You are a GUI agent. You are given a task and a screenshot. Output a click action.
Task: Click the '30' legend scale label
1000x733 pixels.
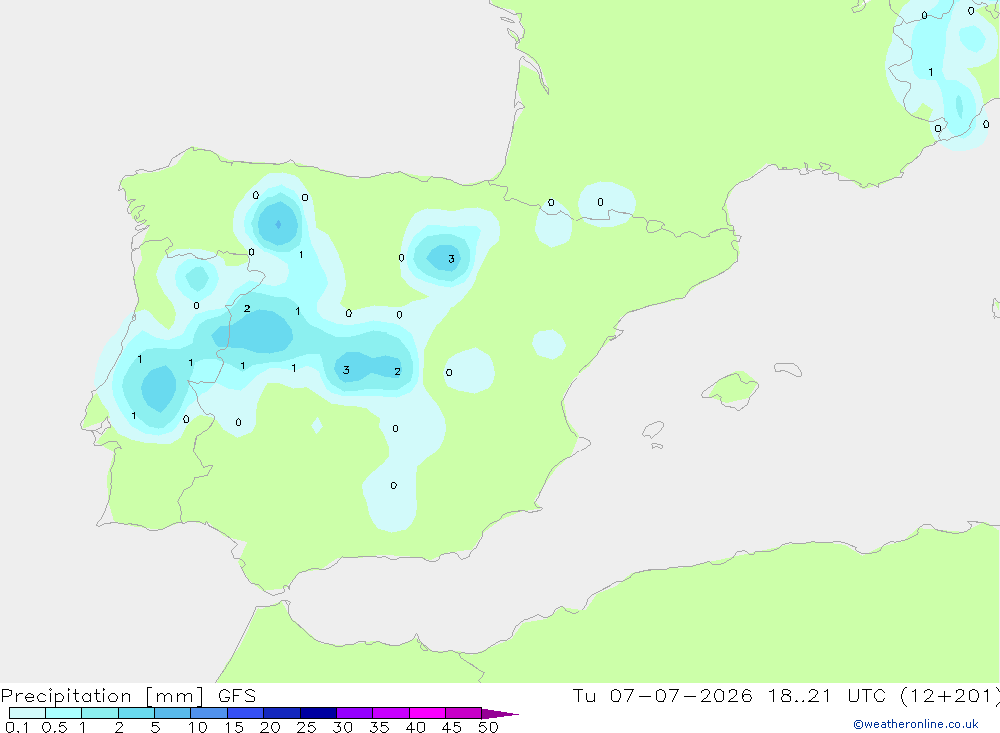342,727
